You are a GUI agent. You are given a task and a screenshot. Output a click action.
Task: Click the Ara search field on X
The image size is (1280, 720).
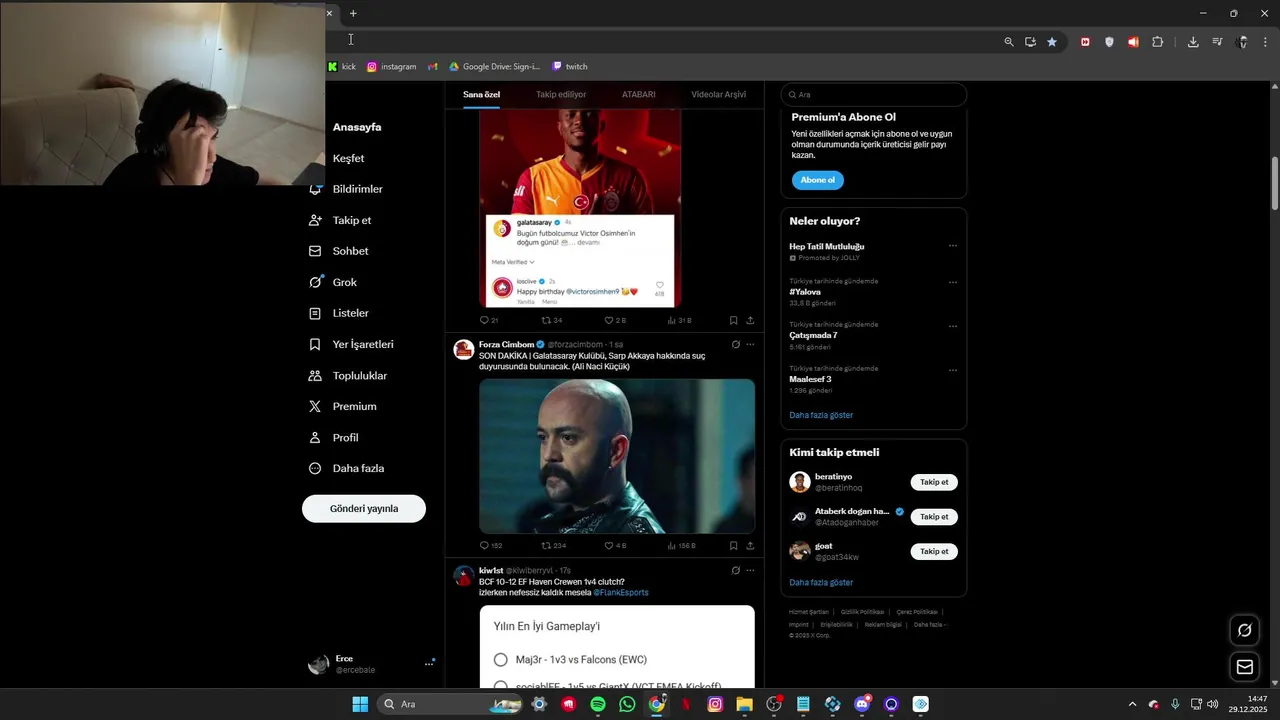pyautogui.click(x=873, y=94)
